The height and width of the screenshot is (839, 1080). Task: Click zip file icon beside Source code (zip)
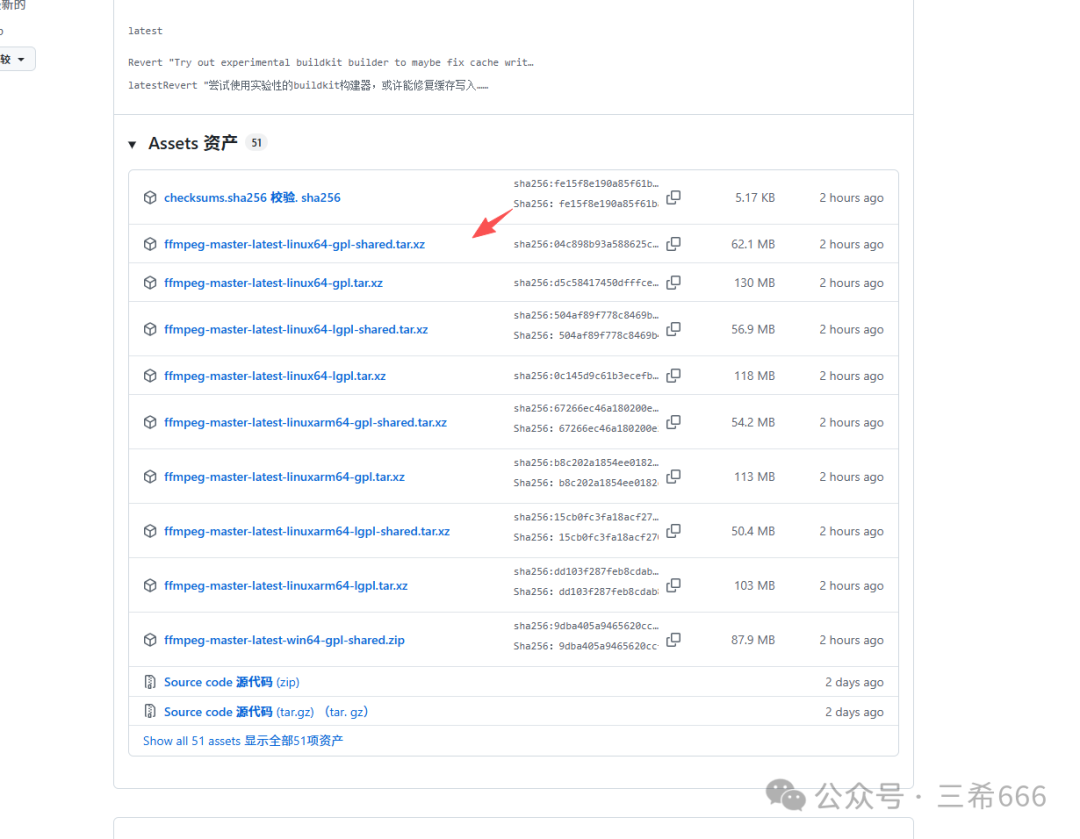tap(149, 682)
